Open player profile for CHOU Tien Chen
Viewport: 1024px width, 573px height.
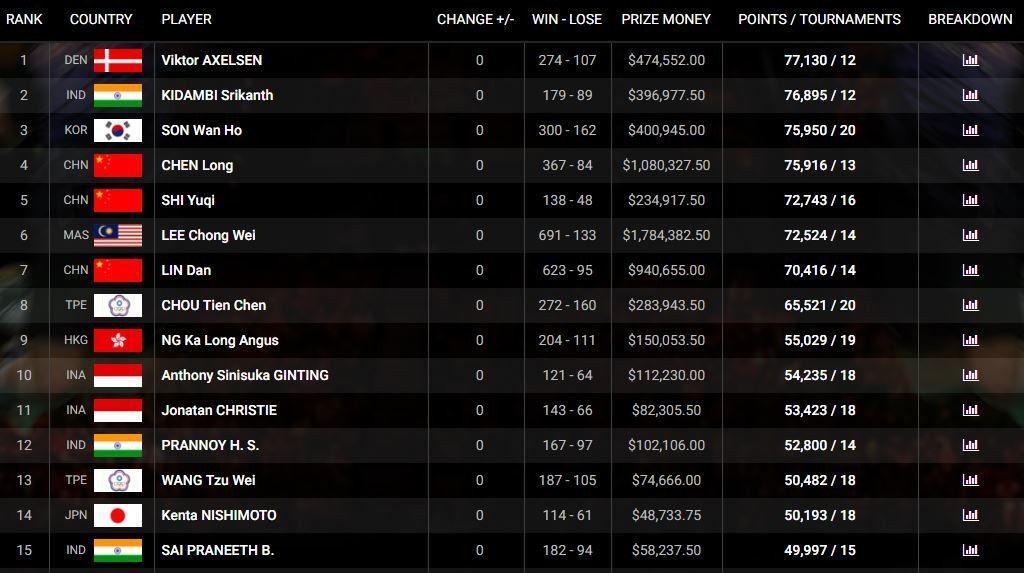214,305
